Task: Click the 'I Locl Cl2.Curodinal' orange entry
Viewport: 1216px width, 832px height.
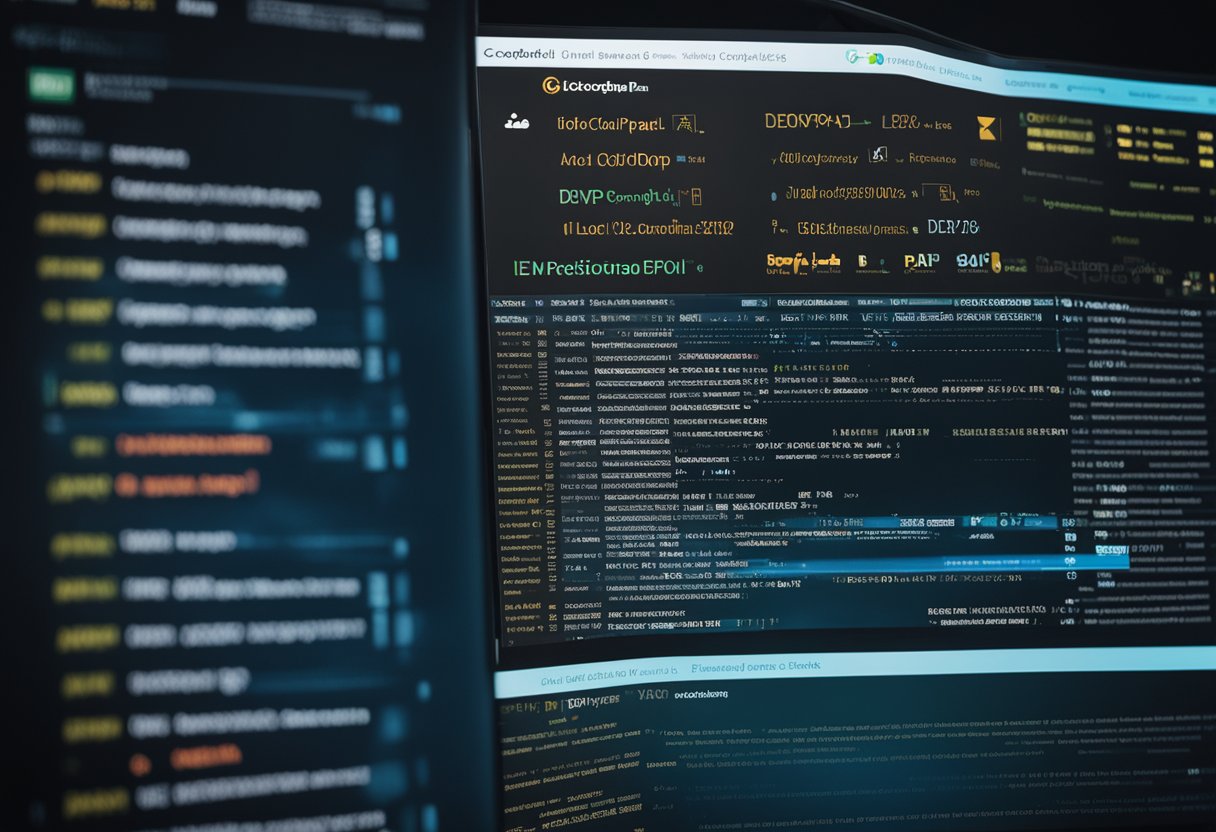Action: (648, 228)
